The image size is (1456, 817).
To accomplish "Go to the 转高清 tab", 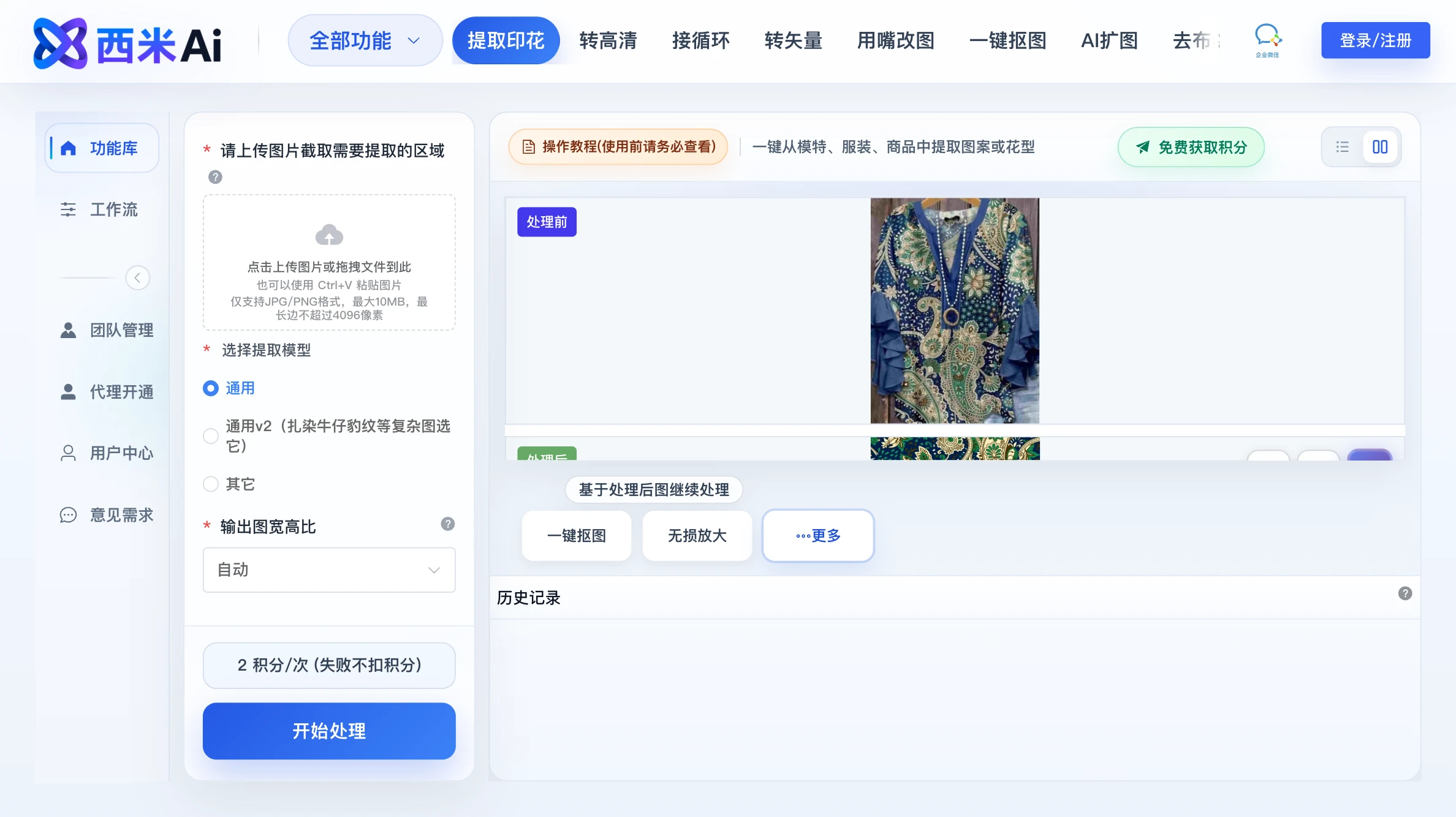I will (x=608, y=41).
